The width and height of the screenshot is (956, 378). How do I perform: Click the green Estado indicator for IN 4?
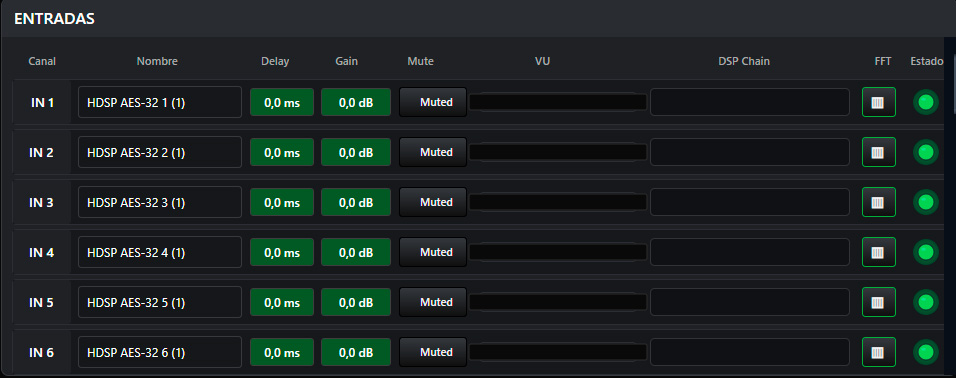pos(926,252)
